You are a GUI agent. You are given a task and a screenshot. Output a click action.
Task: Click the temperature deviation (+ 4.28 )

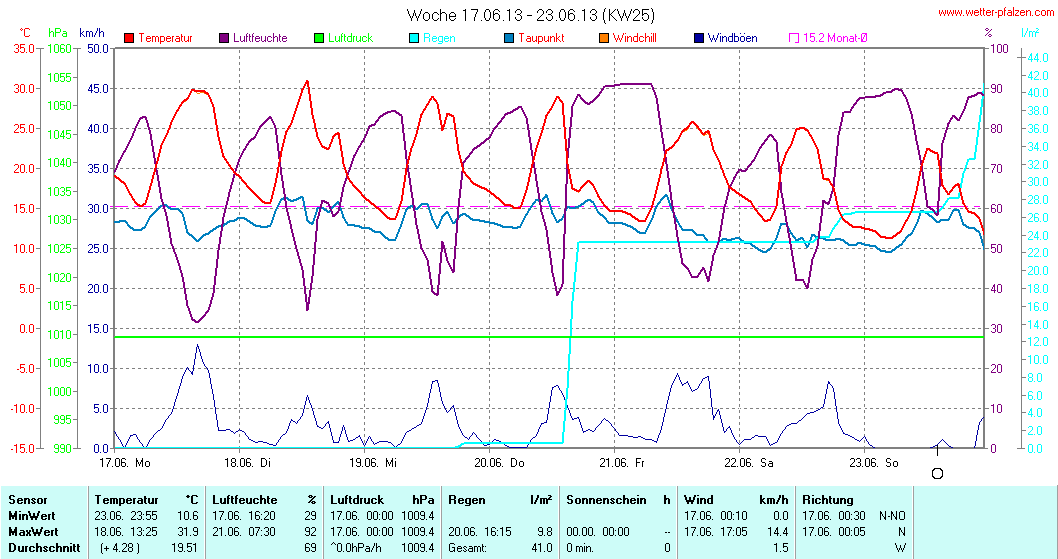[x=120, y=548]
